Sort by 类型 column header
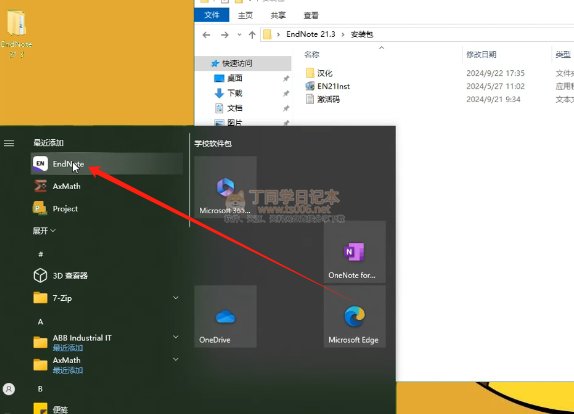Viewport: 574px width, 414px height. tap(563, 55)
